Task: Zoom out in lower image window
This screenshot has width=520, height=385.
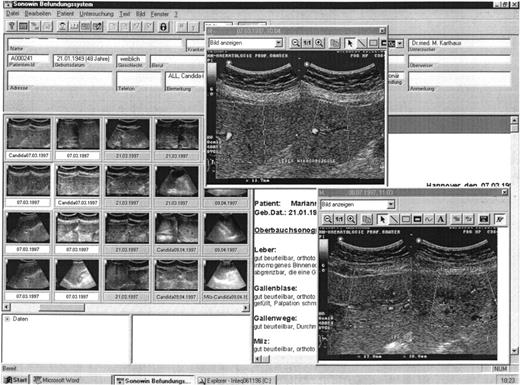Action: point(327,219)
